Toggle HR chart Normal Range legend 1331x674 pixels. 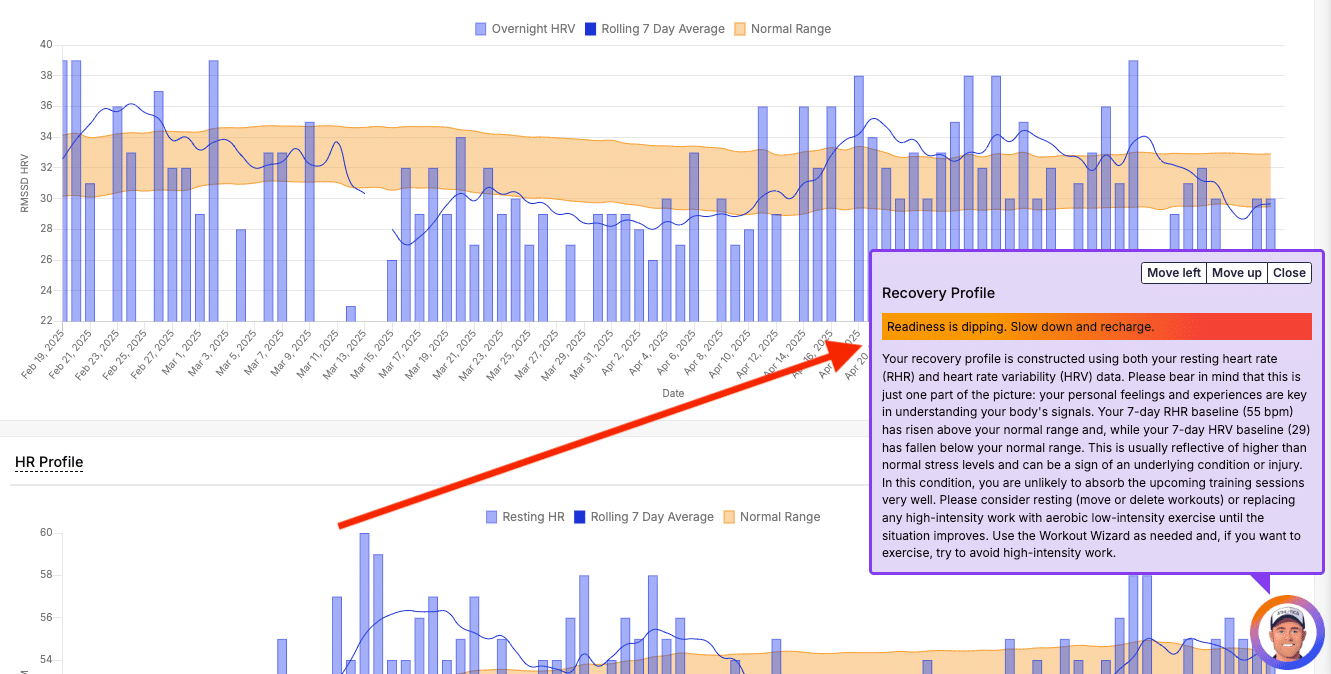(x=771, y=517)
